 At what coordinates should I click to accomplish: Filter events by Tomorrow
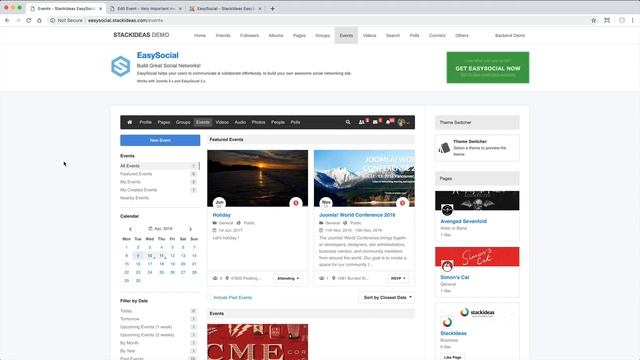pyautogui.click(x=130, y=319)
